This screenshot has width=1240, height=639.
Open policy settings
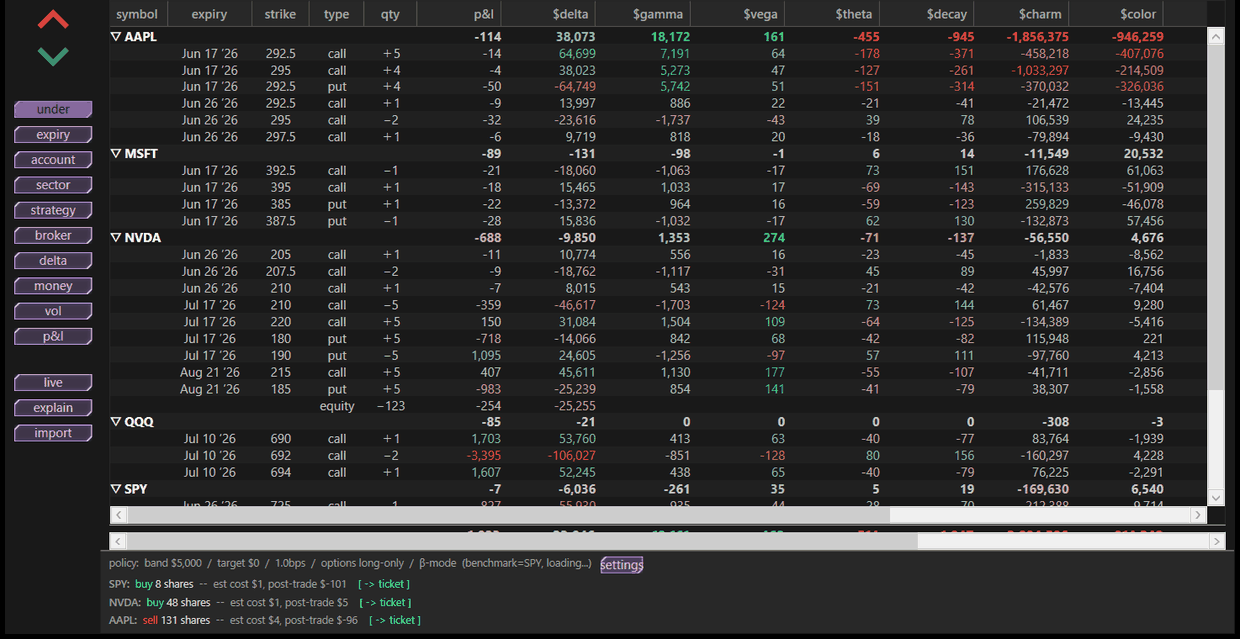[622, 565]
